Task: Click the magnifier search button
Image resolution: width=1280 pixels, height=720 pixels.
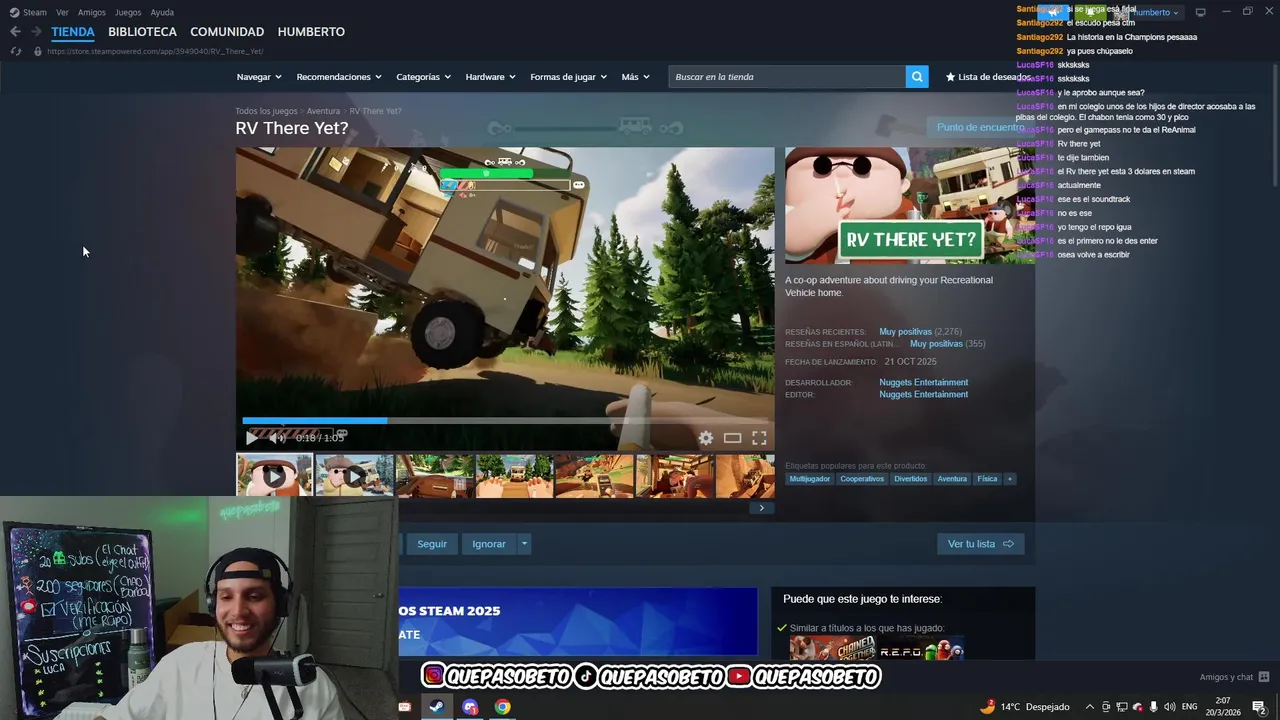Action: (x=917, y=77)
